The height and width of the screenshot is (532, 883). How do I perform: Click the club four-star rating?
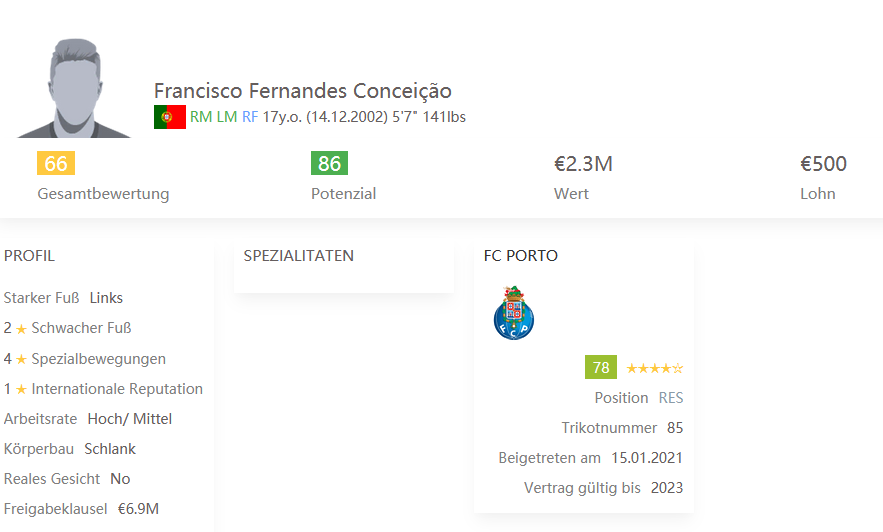click(x=655, y=368)
